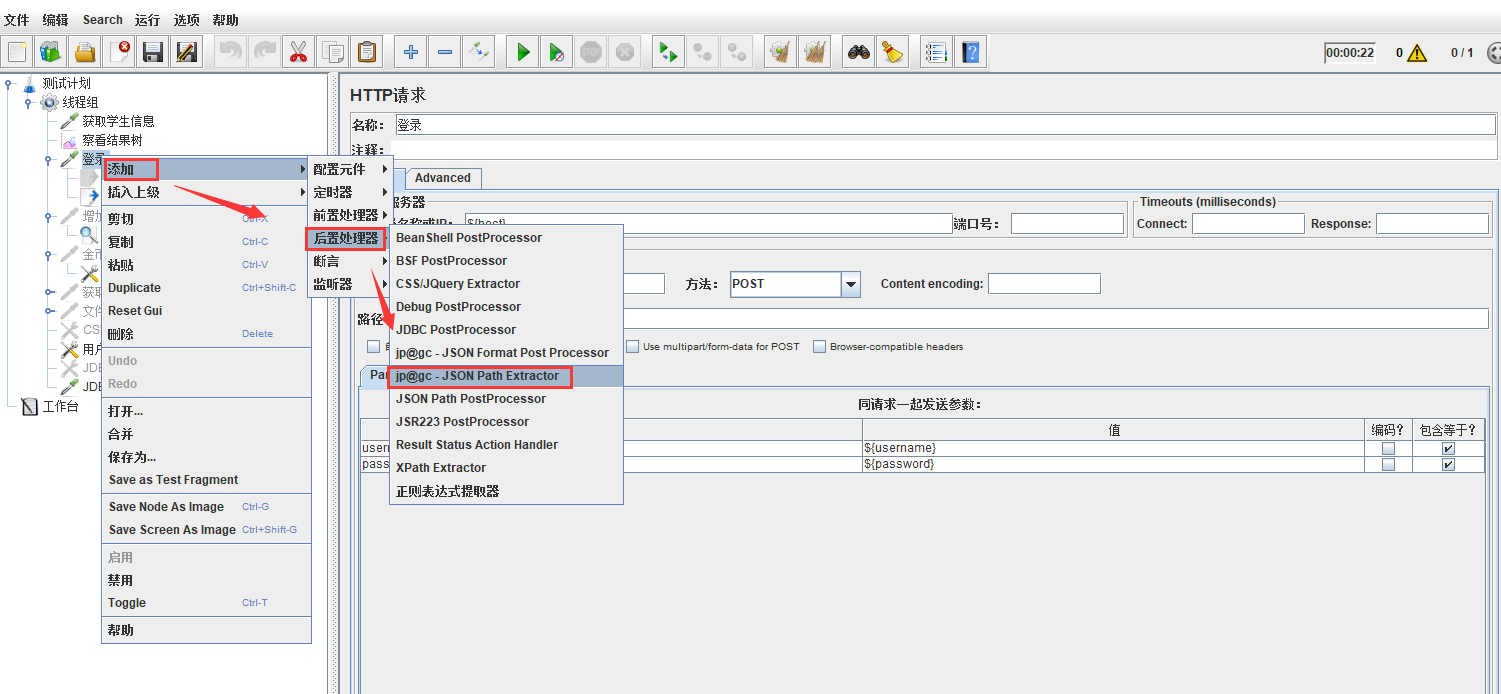Viewport: 1501px width, 694px height.
Task: Click the Close test plan icon
Action: coord(119,52)
